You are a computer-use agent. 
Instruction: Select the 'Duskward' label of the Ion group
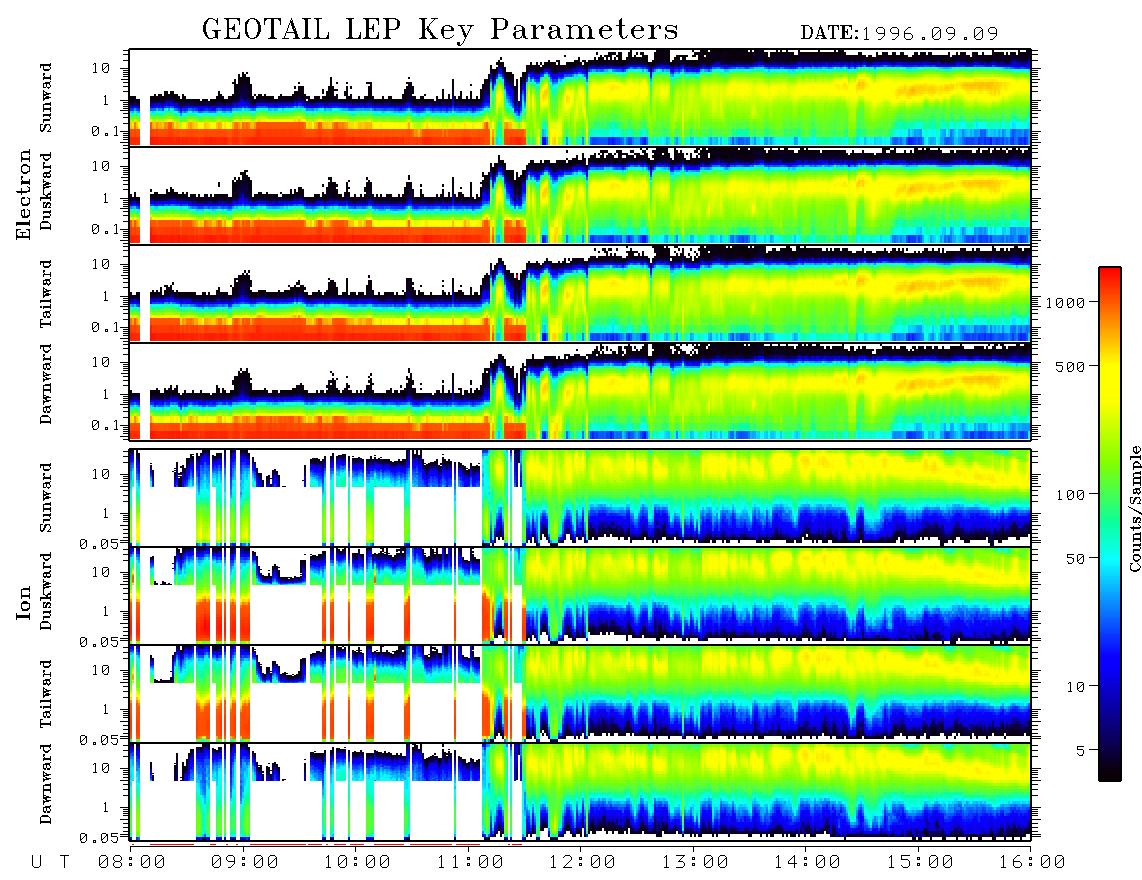(46, 591)
